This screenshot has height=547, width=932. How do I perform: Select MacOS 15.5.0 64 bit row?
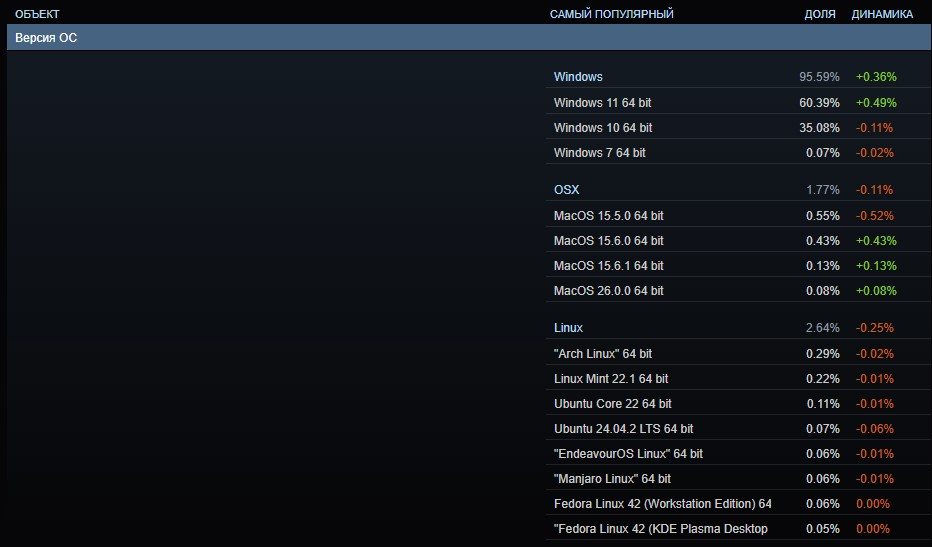[x=738, y=216]
